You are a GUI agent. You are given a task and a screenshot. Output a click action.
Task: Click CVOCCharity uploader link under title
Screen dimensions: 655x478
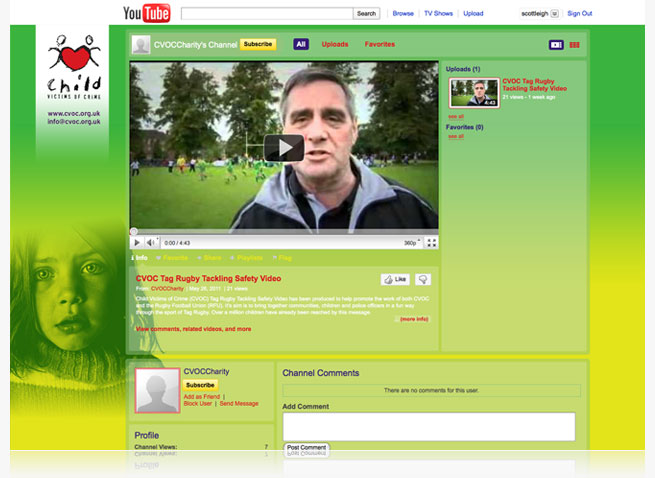click(x=167, y=289)
